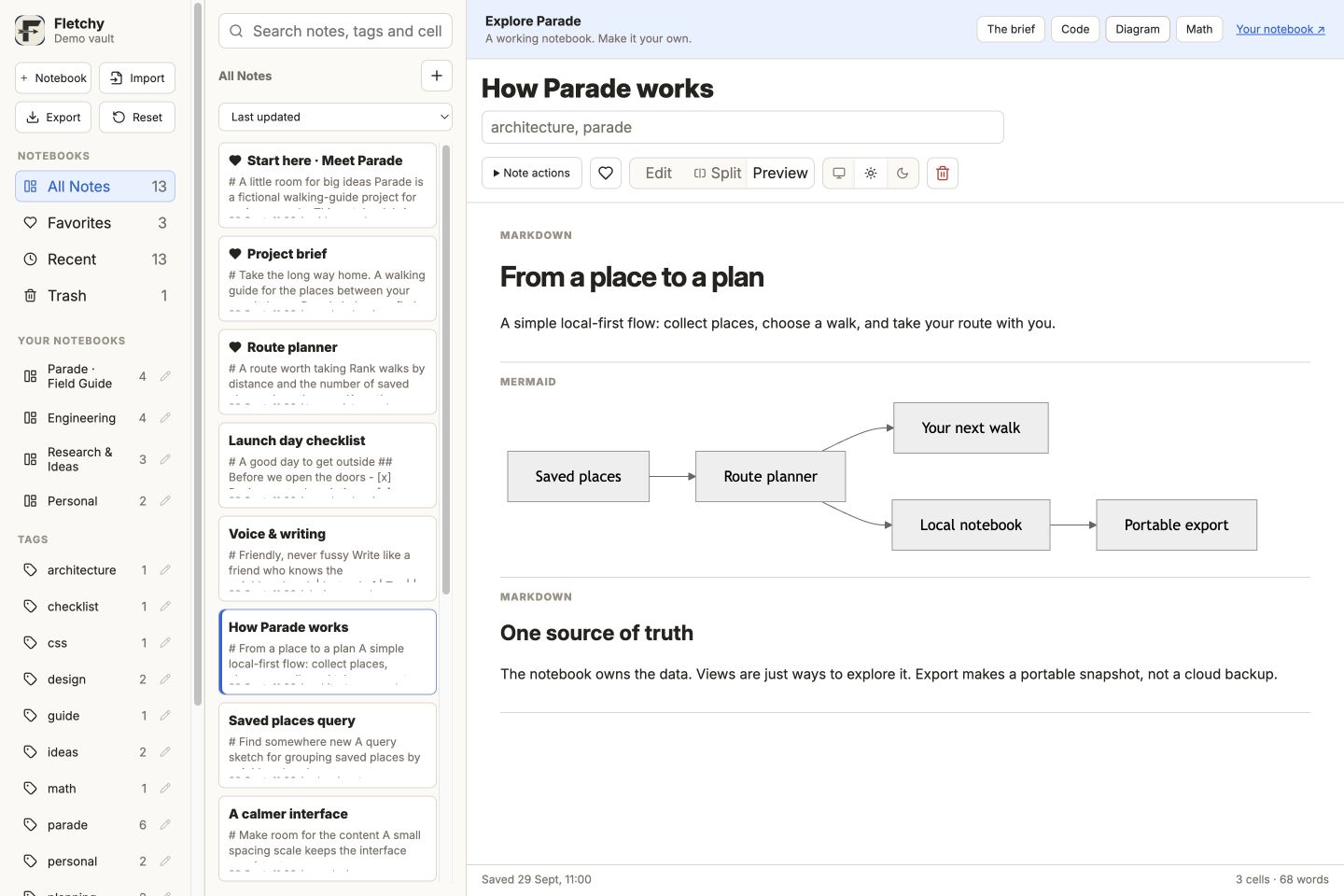Screen dimensions: 1344x896
Task: Click the Reset button
Action: 137,118
